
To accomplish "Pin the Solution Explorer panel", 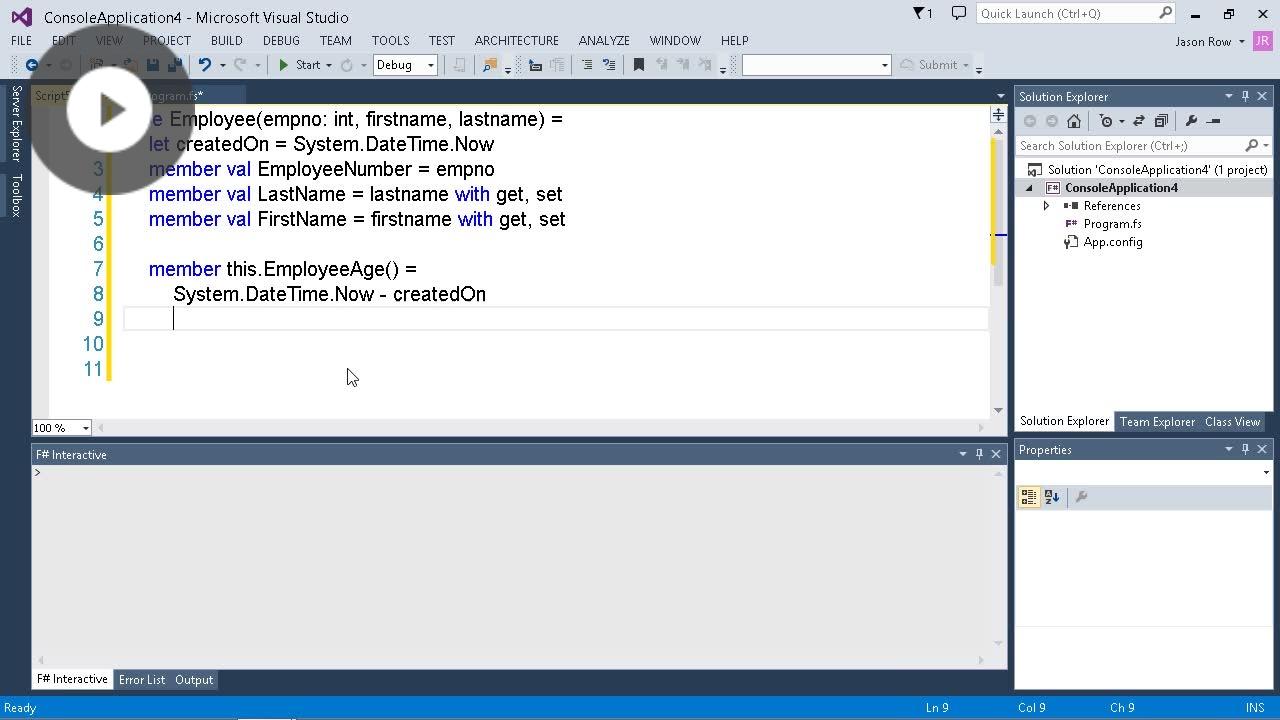I will (1246, 96).
